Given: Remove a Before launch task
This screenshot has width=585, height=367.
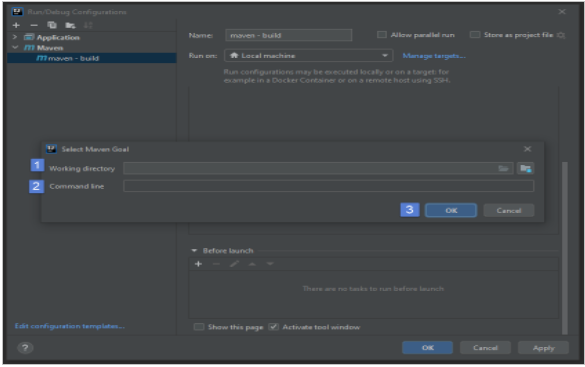Looking at the screenshot, I should click(x=216, y=264).
